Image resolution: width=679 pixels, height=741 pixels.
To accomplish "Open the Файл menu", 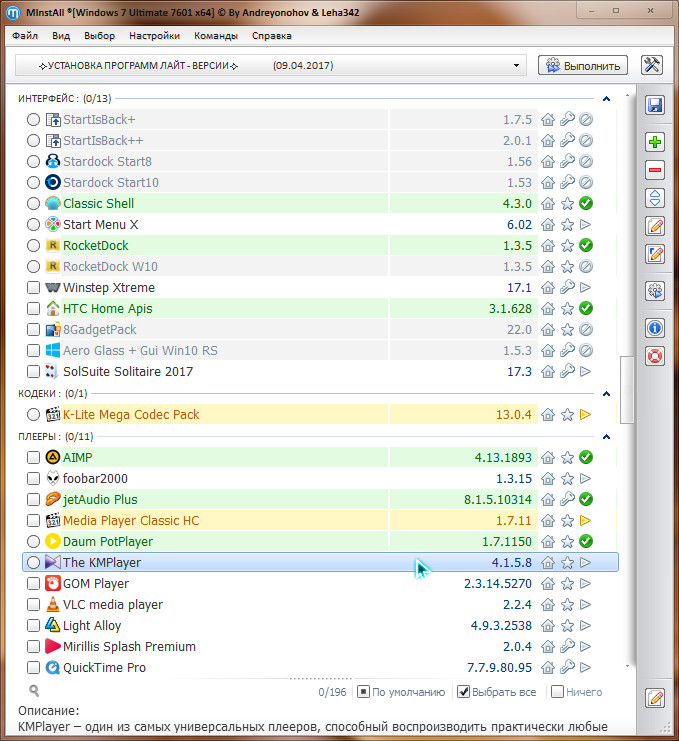I will tap(25, 36).
